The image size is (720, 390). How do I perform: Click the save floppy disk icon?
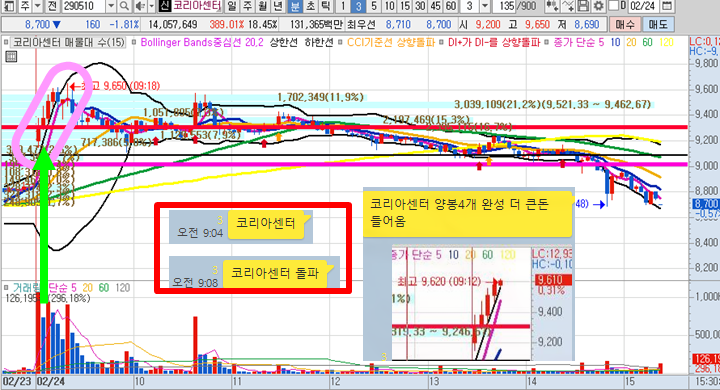coord(583,6)
